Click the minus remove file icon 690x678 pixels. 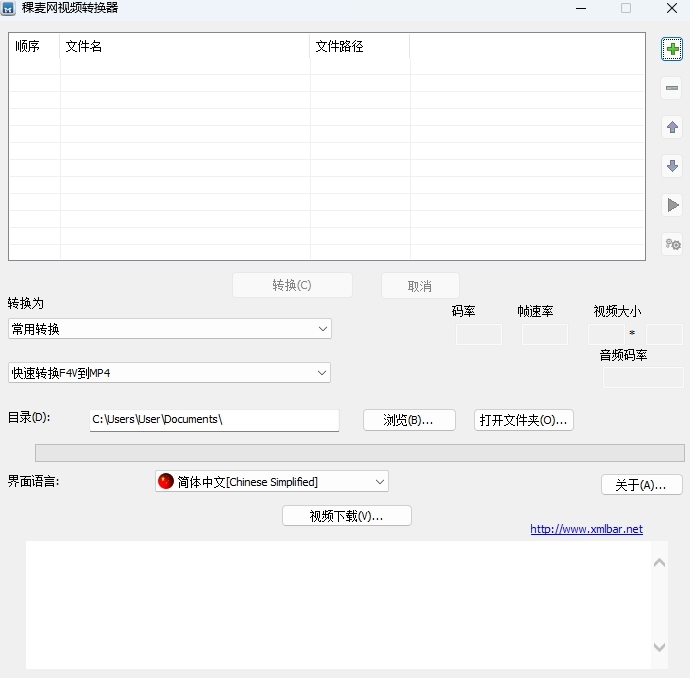(672, 89)
